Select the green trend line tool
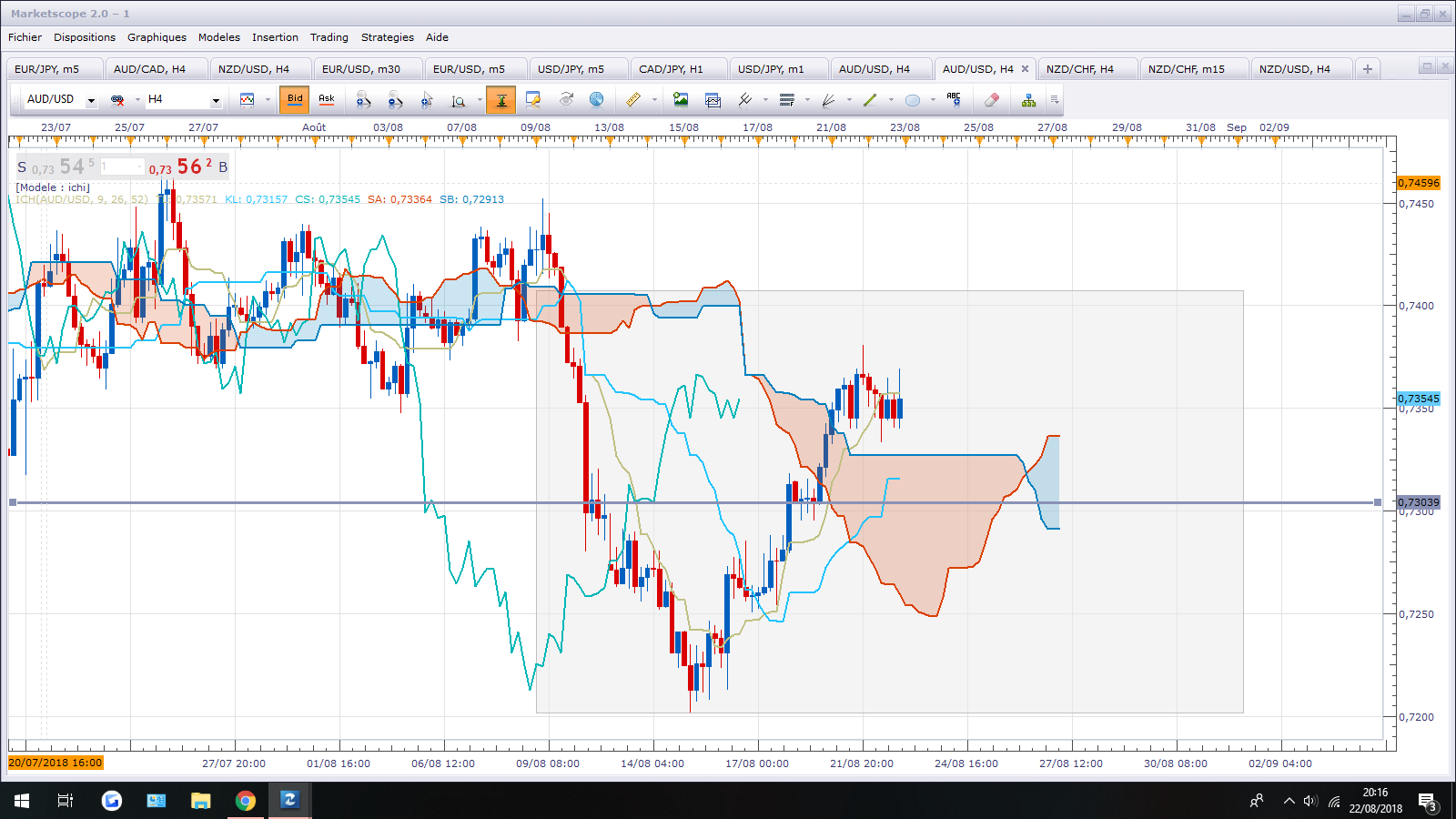The height and width of the screenshot is (819, 1456). point(870,100)
